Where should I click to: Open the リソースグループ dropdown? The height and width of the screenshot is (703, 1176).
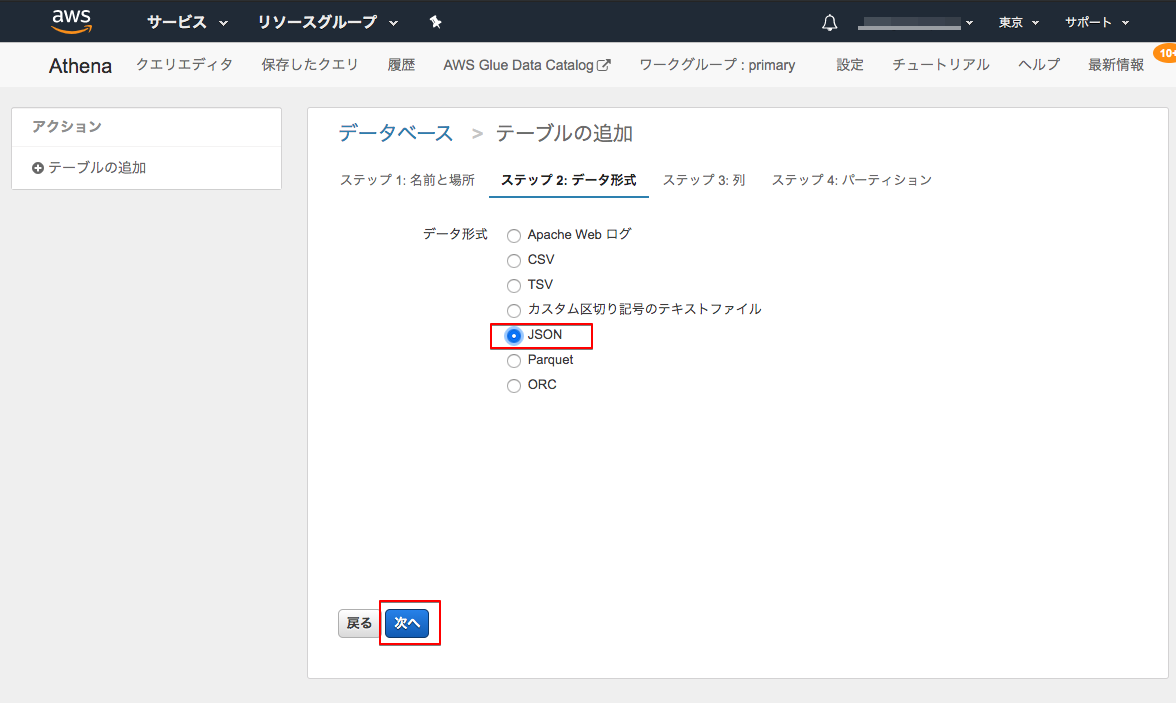tap(327, 23)
